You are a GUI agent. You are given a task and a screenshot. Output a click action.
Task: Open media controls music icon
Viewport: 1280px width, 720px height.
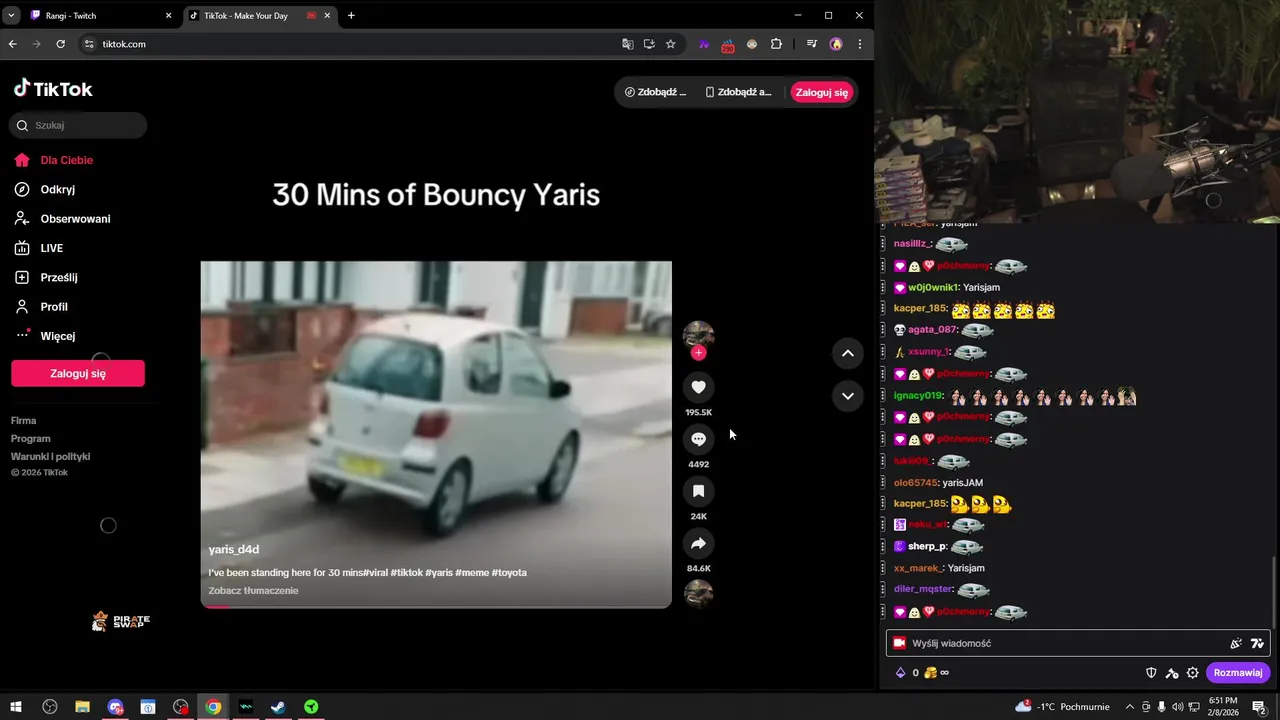(x=811, y=44)
